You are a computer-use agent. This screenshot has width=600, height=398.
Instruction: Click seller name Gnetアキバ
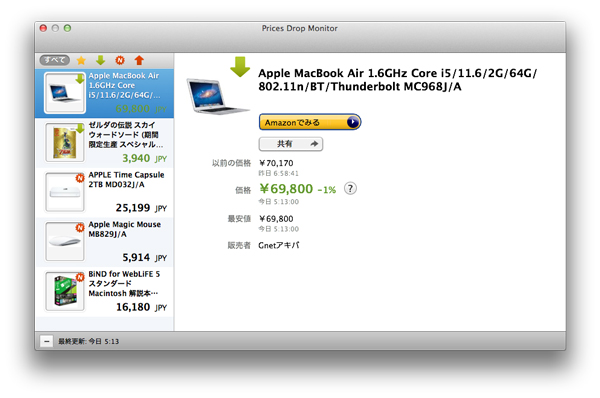[279, 245]
